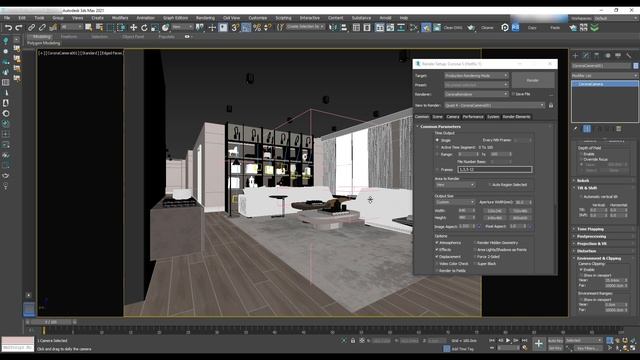Screen dimensions: 640x360
Task: Enable the Auto Region Selected checkbox
Action: coord(489,184)
